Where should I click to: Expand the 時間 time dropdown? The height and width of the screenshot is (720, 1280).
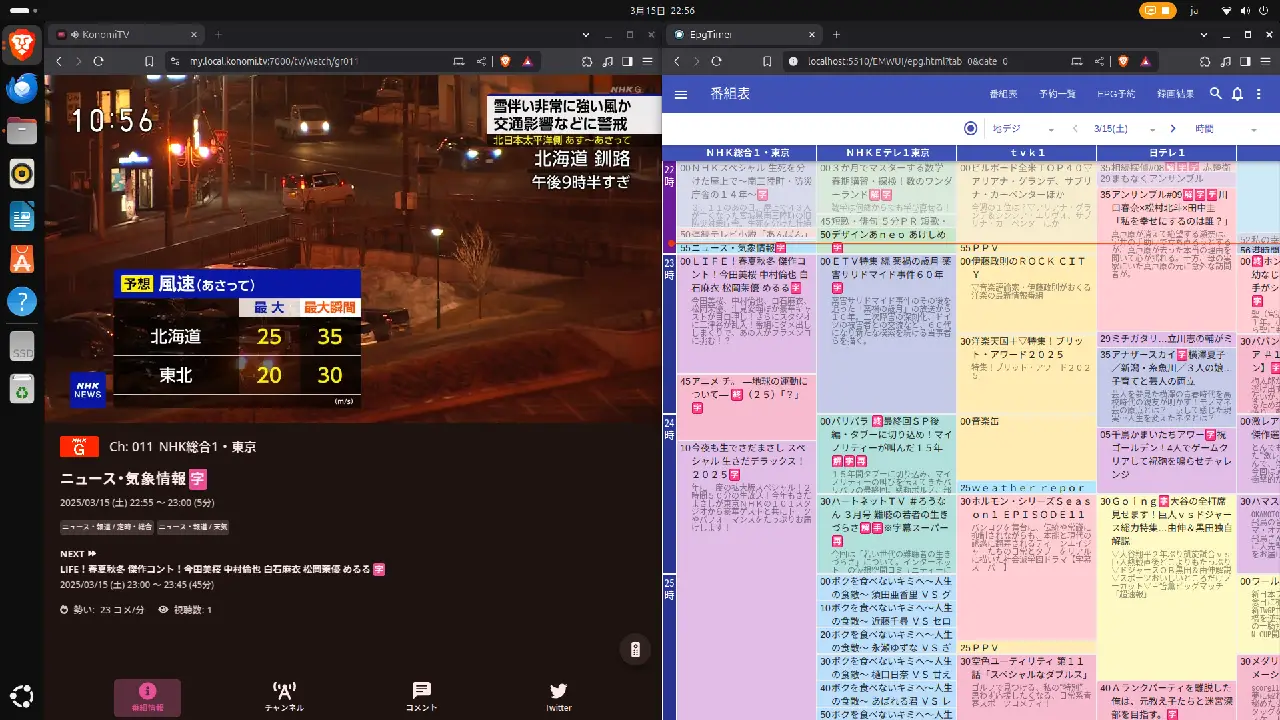point(1222,129)
